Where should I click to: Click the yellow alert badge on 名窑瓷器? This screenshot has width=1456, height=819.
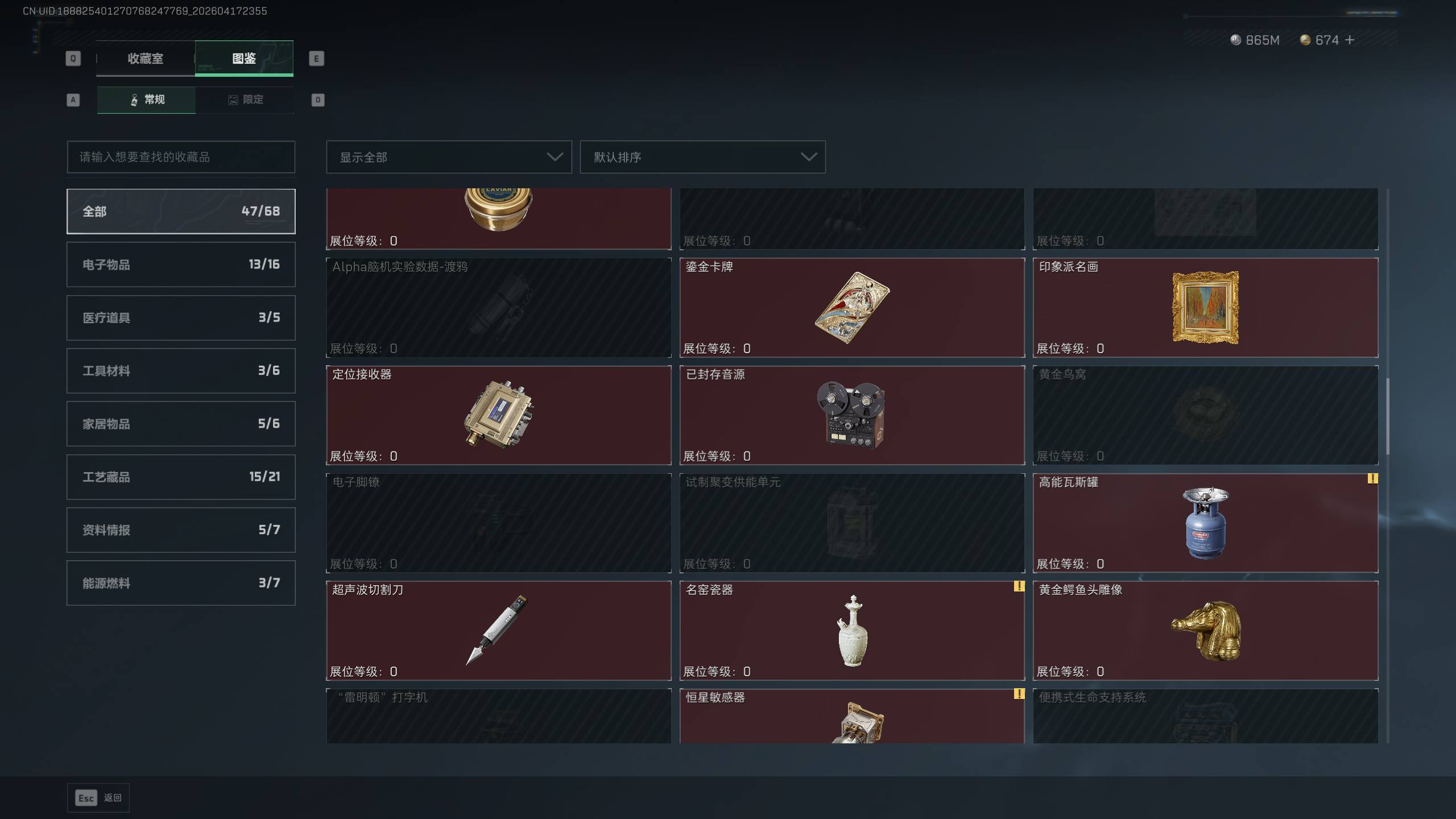tap(1019, 586)
